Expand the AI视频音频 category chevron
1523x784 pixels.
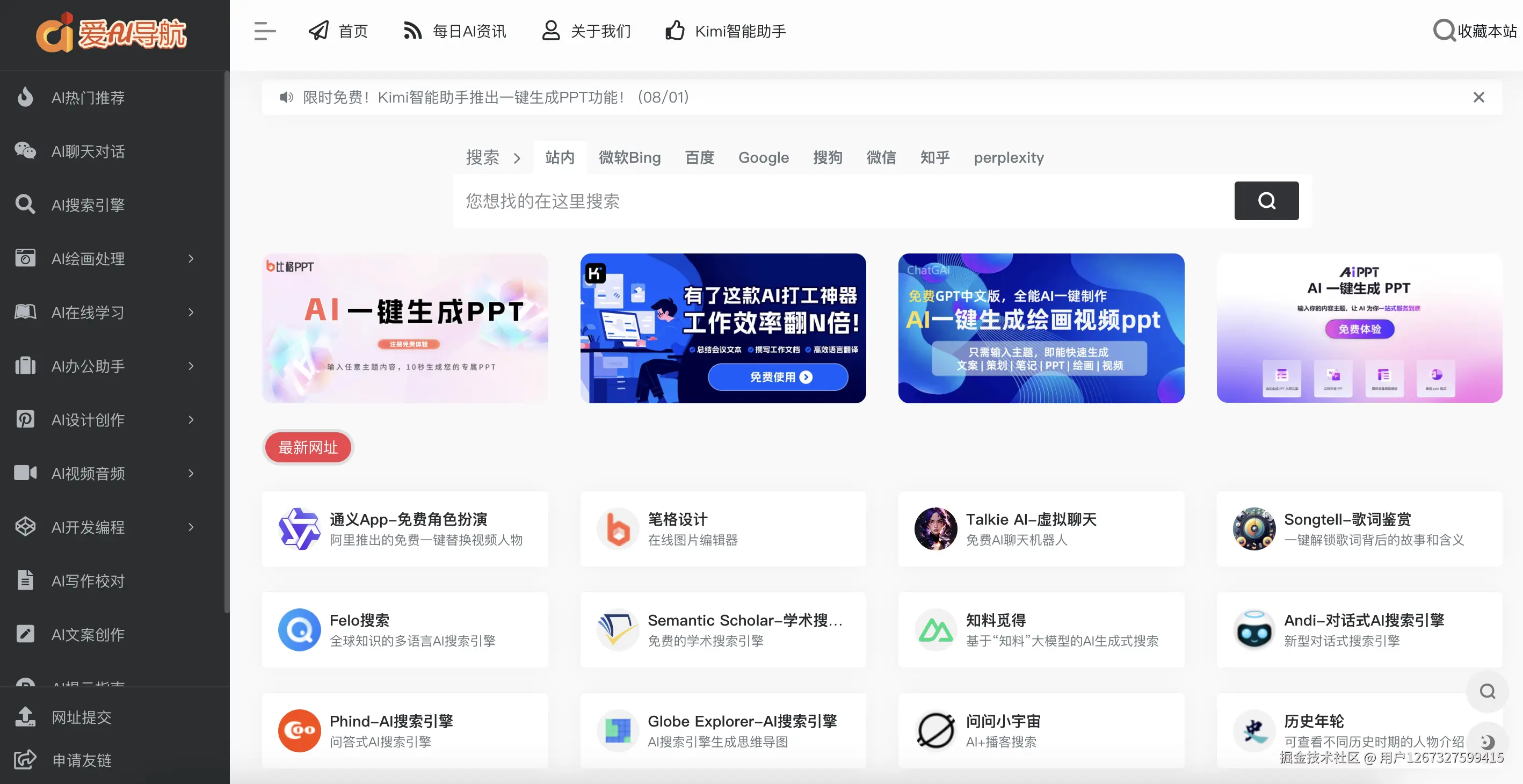tap(190, 473)
